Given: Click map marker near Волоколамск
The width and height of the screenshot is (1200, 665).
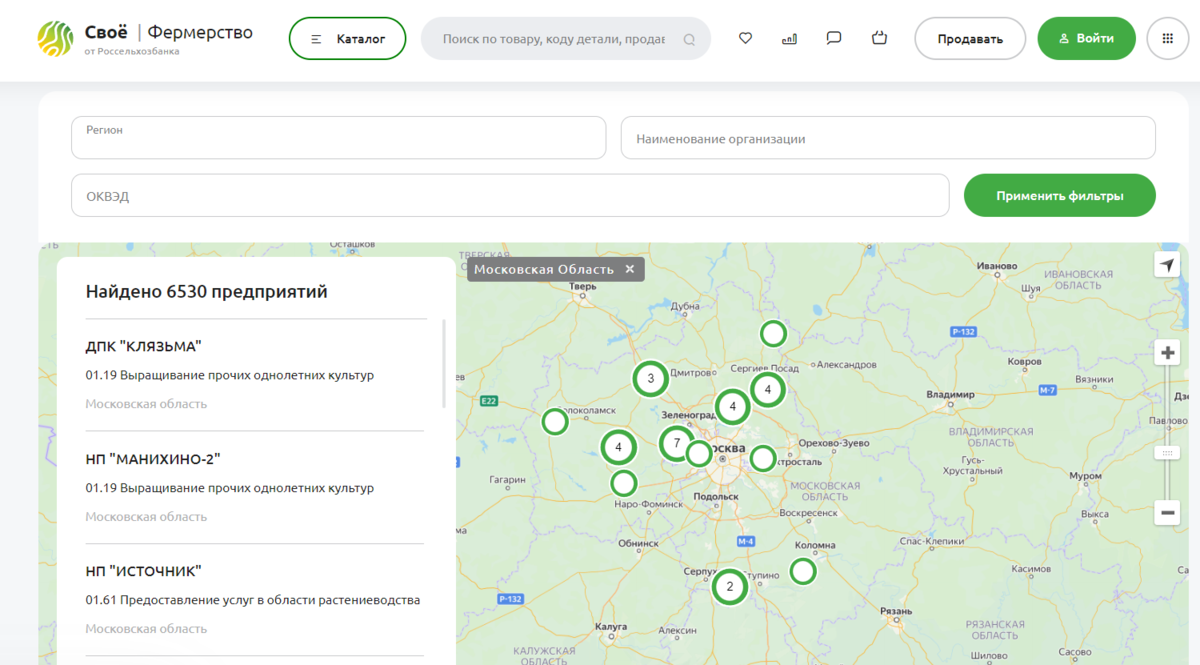Looking at the screenshot, I should (555, 422).
